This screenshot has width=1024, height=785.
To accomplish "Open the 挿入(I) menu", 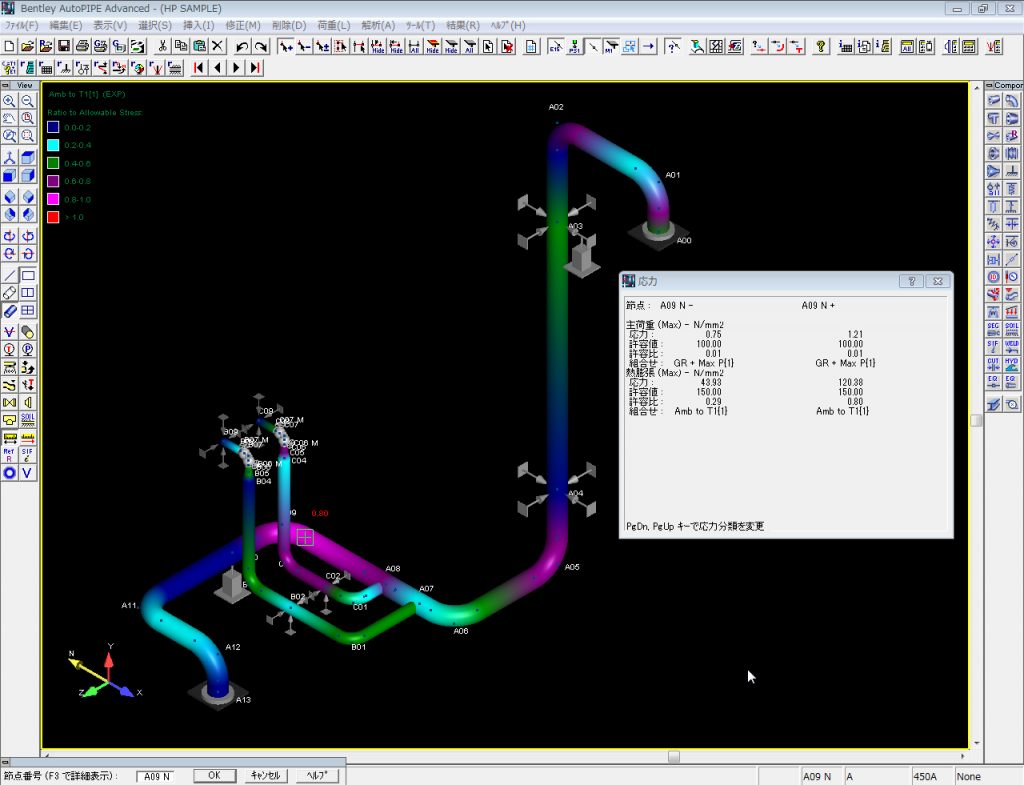I will (x=199, y=25).
